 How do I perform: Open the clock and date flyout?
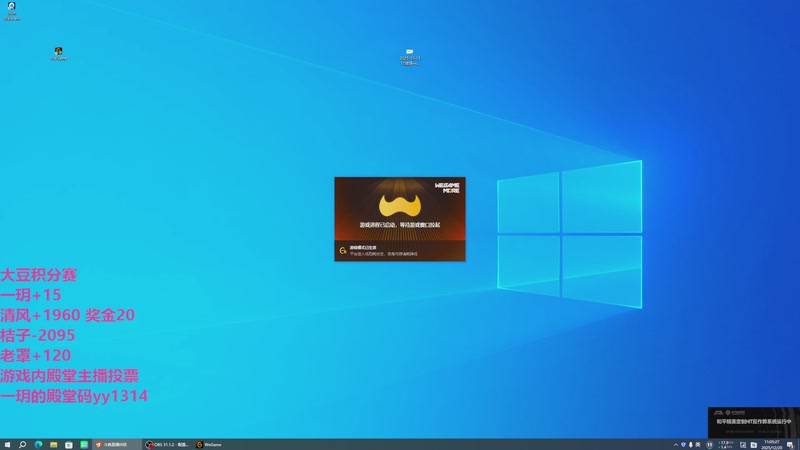[x=772, y=445]
